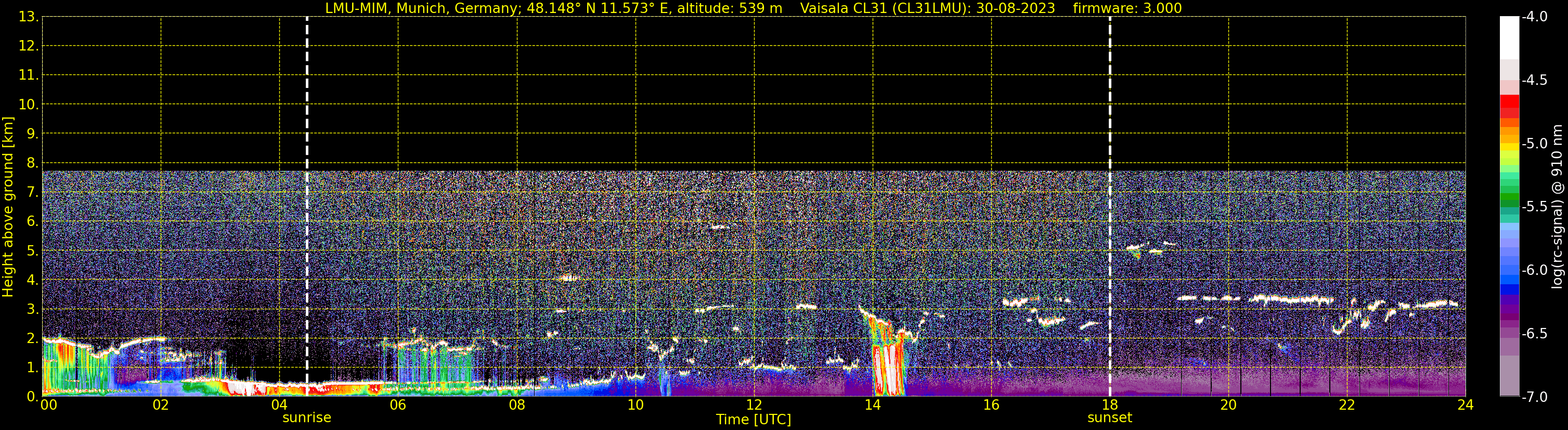Click the '00' time axis tick label

point(49,405)
